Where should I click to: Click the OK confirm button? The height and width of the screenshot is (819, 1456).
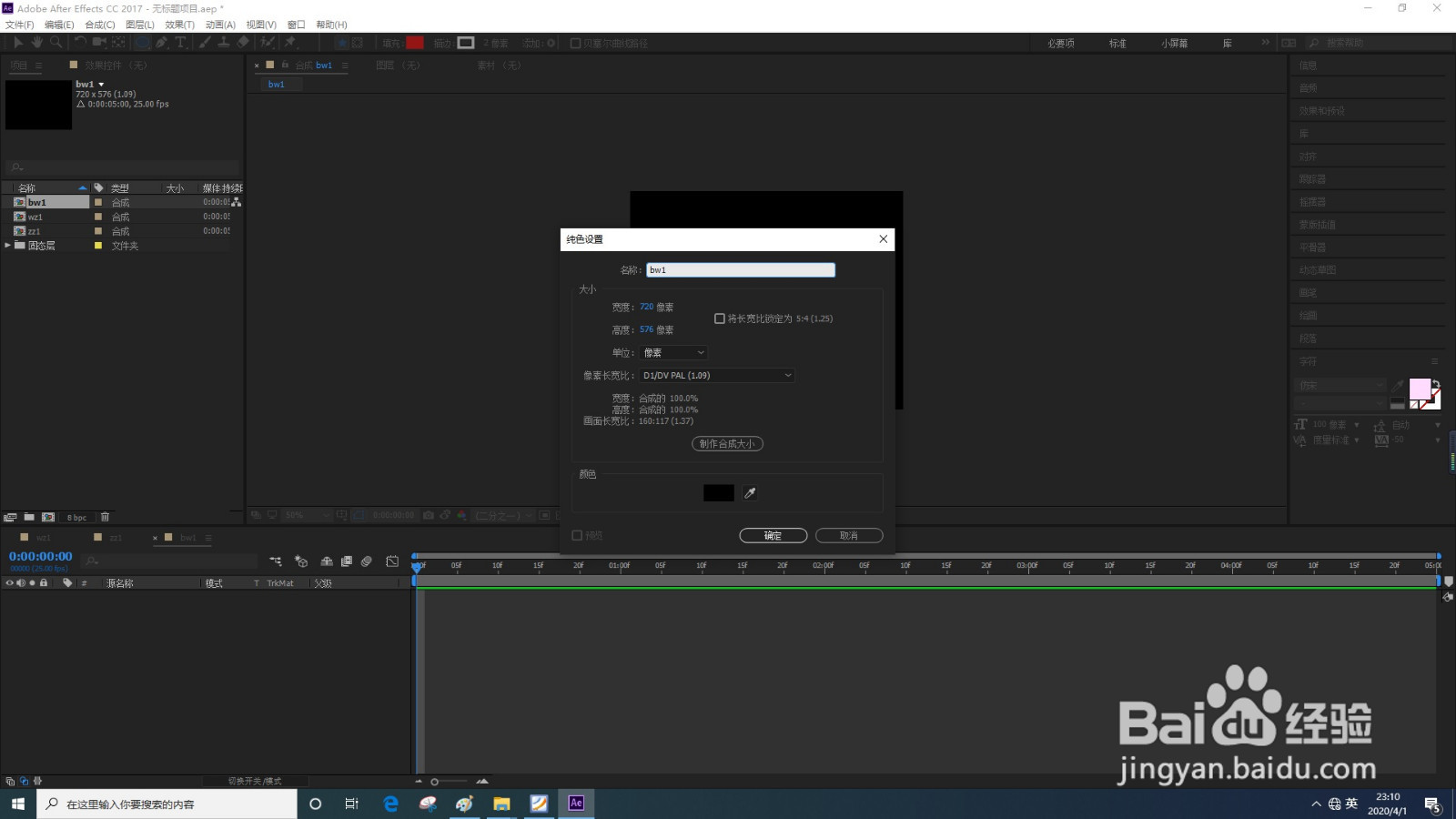[773, 535]
